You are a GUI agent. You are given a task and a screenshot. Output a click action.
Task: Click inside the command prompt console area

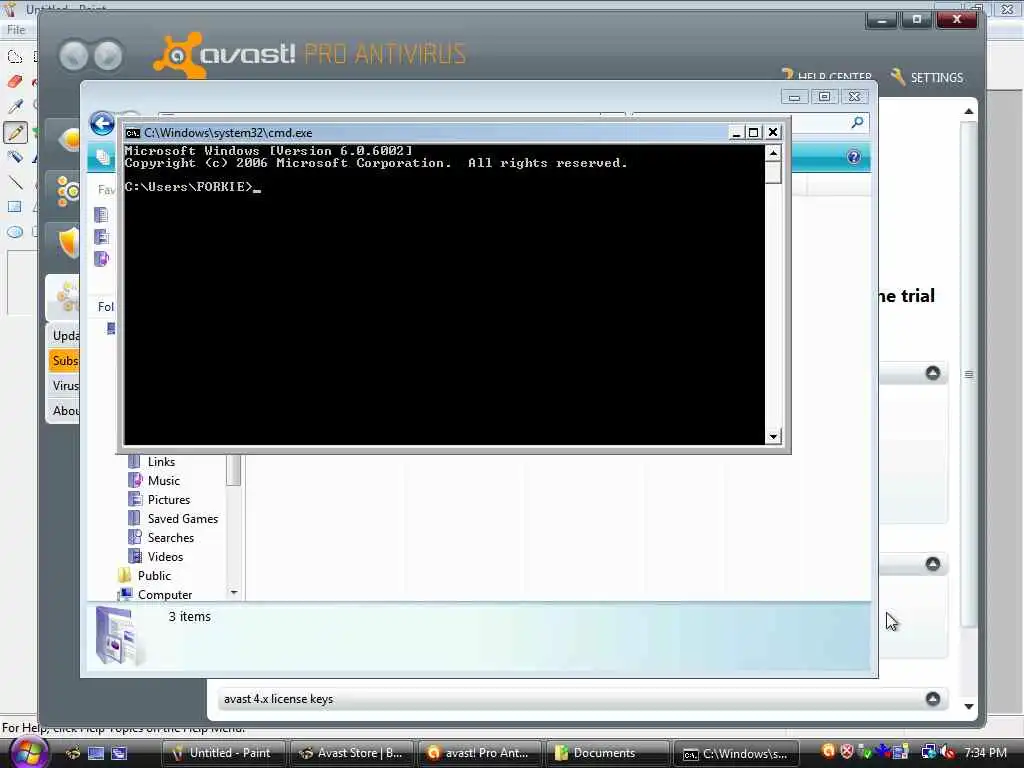[x=444, y=294]
